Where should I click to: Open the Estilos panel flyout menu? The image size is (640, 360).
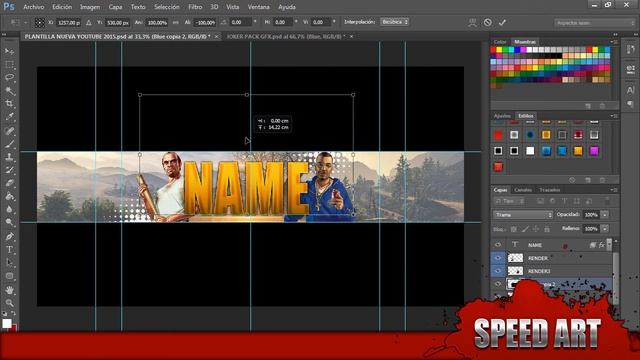(613, 116)
